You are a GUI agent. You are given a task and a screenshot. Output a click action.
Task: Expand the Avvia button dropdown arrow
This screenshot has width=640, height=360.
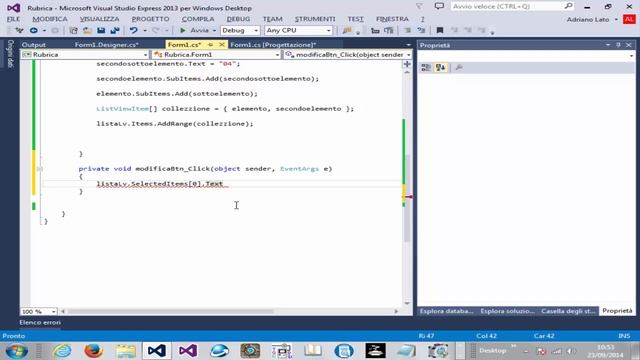(x=214, y=31)
